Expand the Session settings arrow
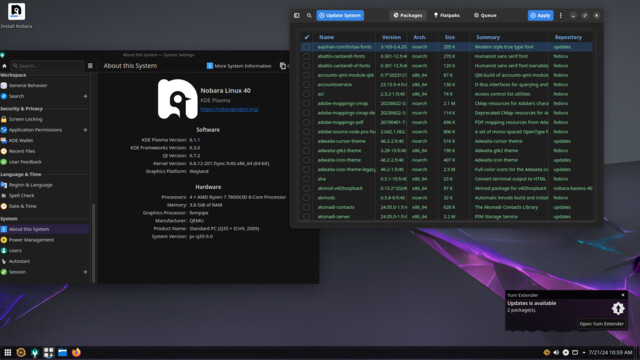The width and height of the screenshot is (640, 360). 85,272
